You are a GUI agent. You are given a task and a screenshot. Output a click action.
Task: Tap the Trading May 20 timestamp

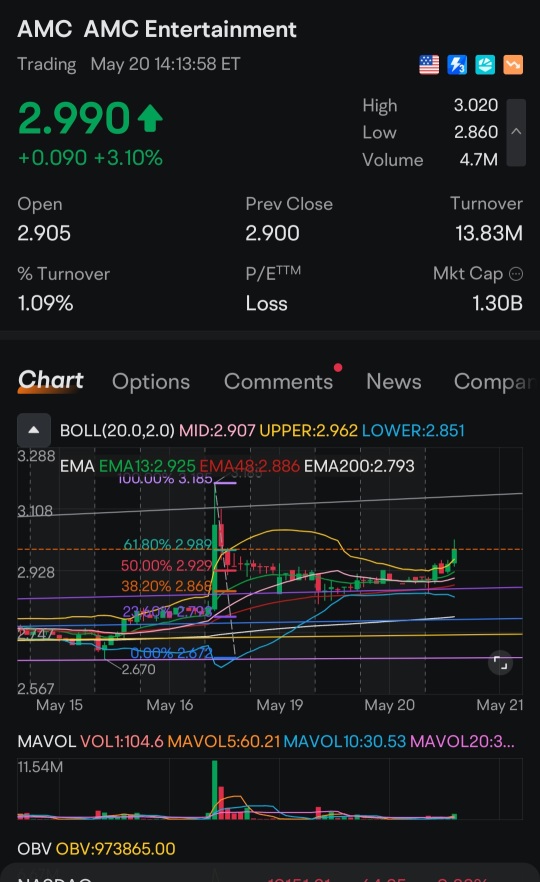[129, 64]
